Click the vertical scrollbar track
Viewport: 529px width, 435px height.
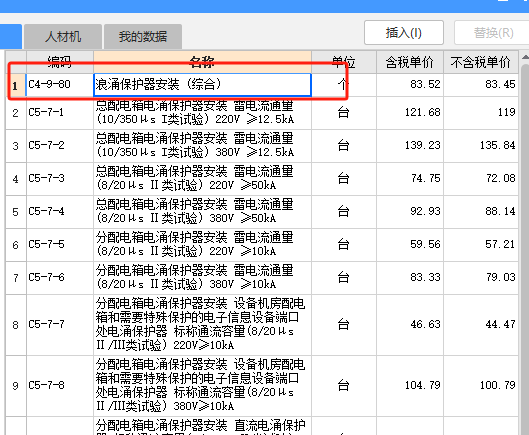click(x=525, y=250)
